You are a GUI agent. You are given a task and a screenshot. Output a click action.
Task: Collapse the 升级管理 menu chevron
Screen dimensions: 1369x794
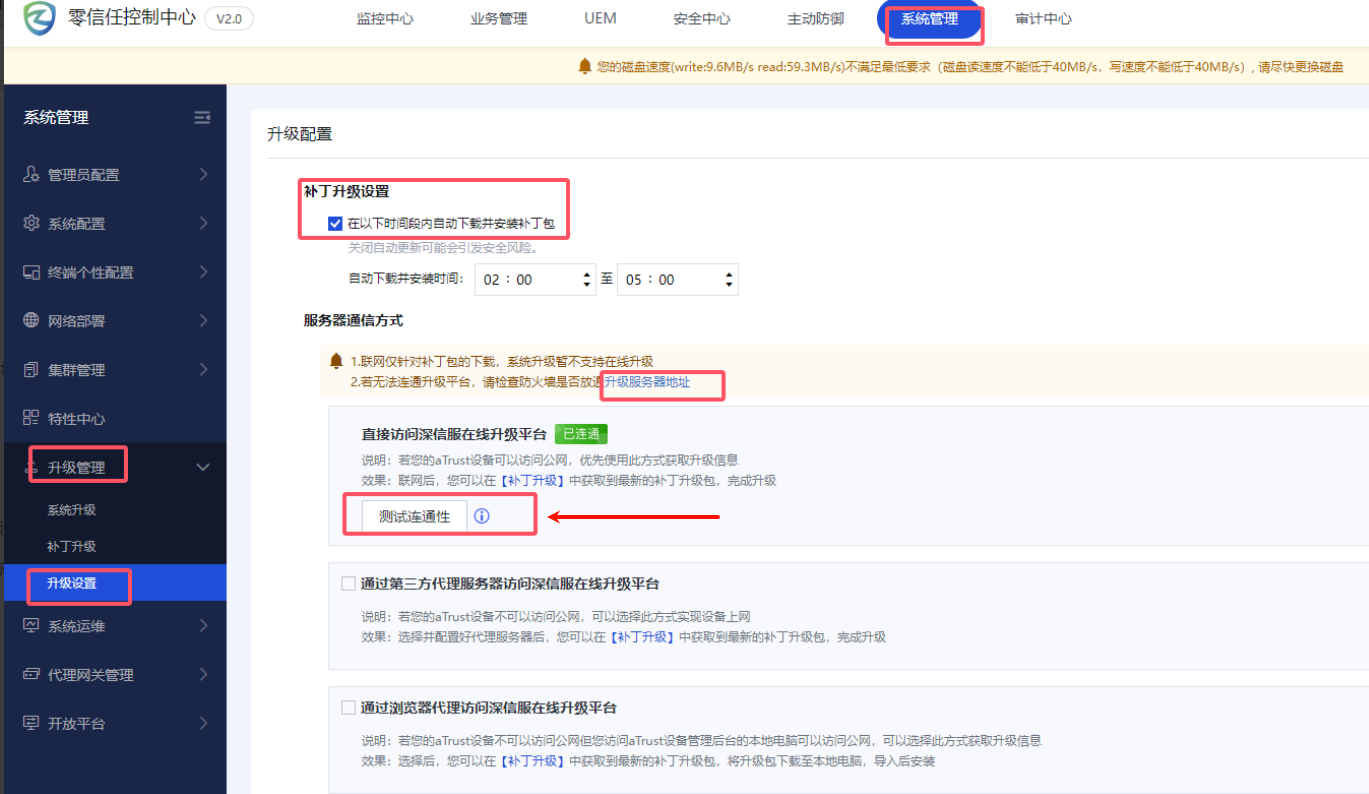(203, 468)
